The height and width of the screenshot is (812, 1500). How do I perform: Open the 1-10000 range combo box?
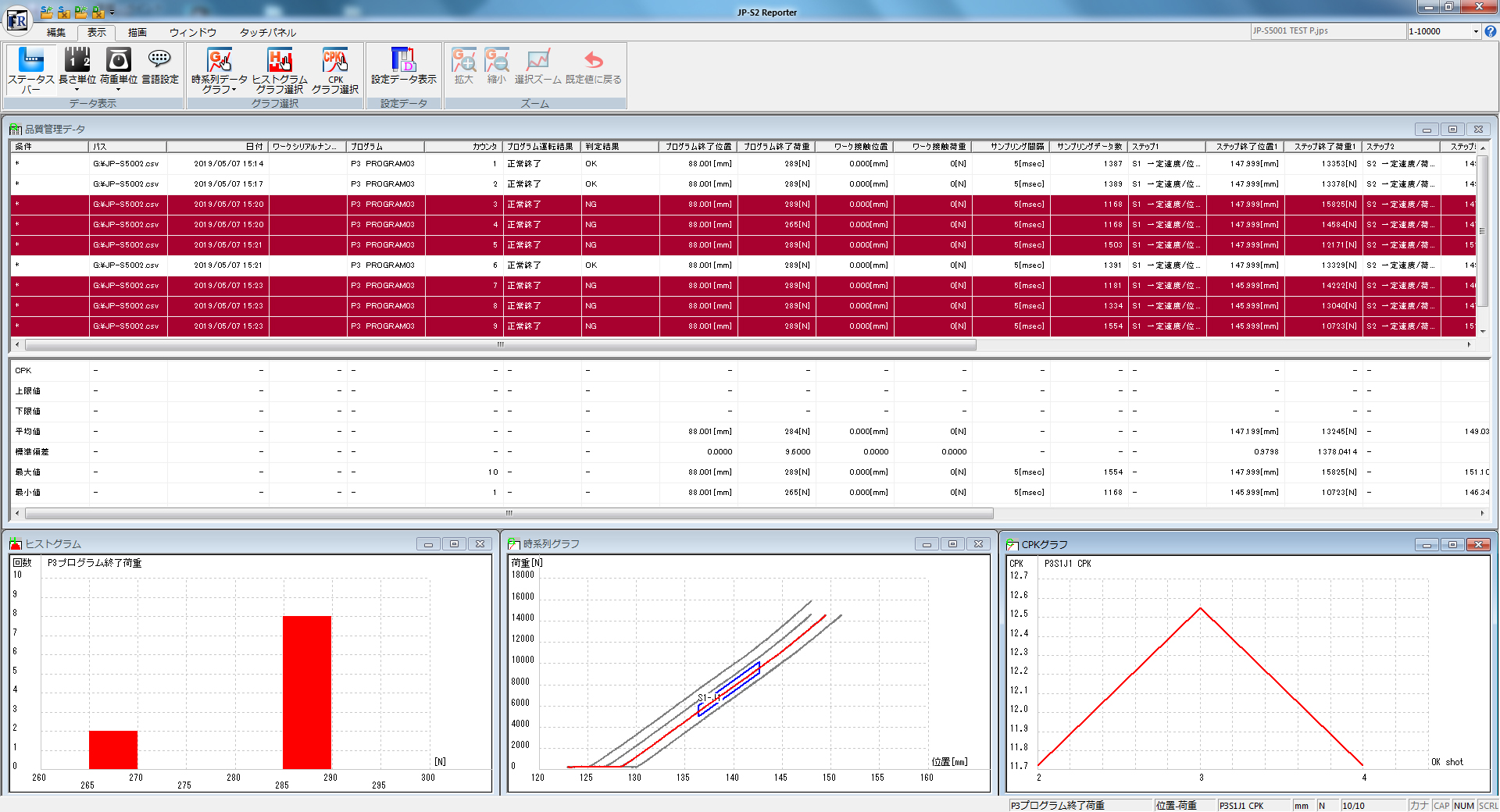pos(1475,31)
